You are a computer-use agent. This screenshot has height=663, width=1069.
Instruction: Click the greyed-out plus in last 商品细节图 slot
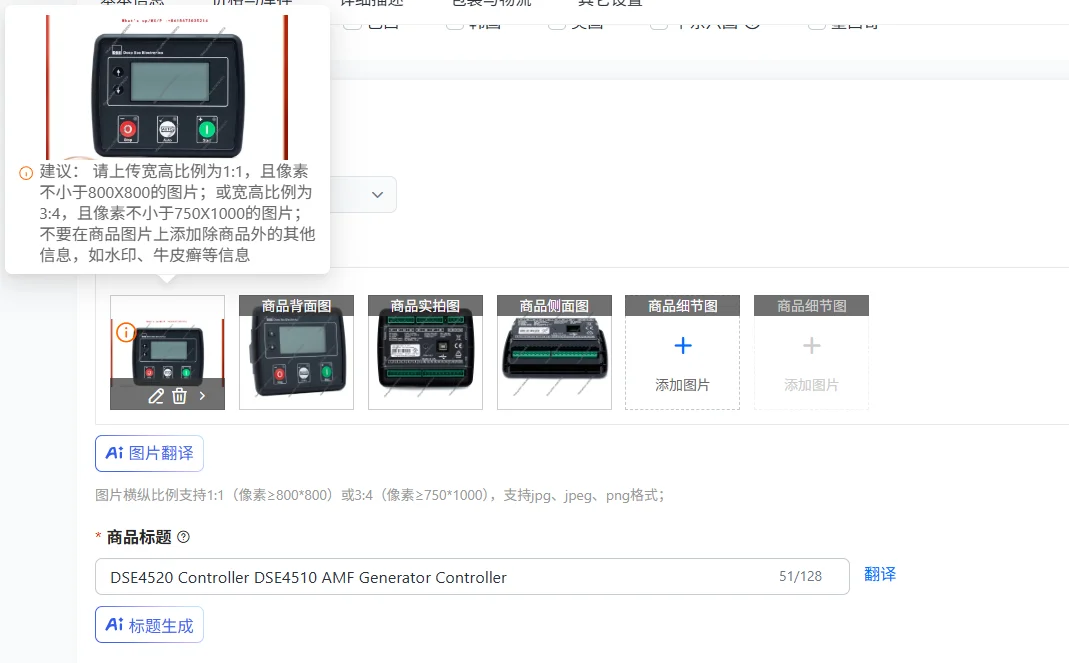[x=811, y=346]
